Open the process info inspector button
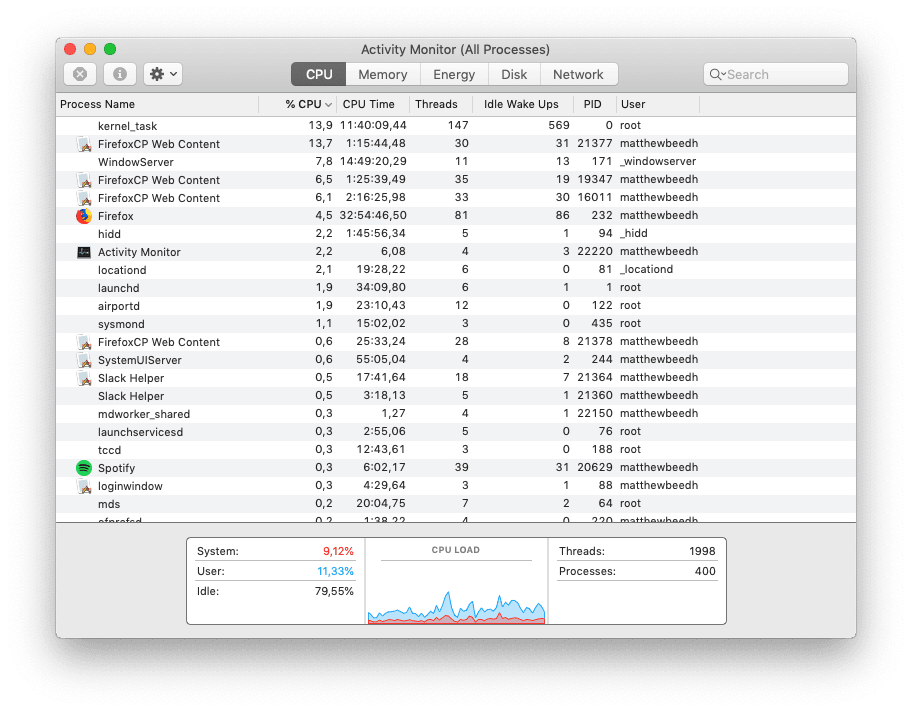This screenshot has height=712, width=912. click(x=120, y=74)
